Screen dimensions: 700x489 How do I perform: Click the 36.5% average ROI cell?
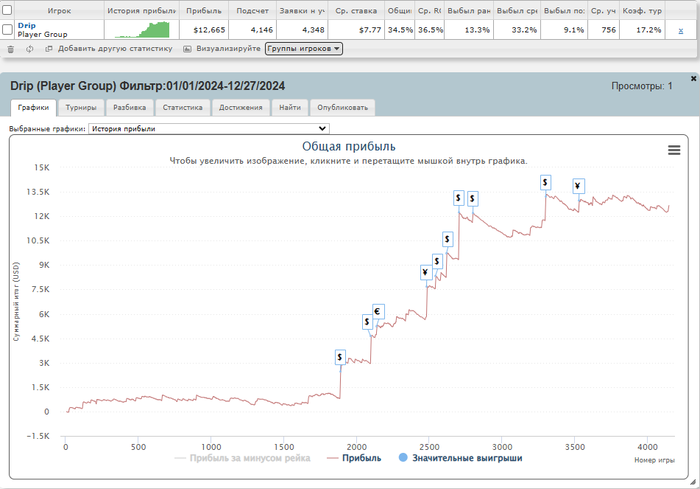tap(430, 30)
